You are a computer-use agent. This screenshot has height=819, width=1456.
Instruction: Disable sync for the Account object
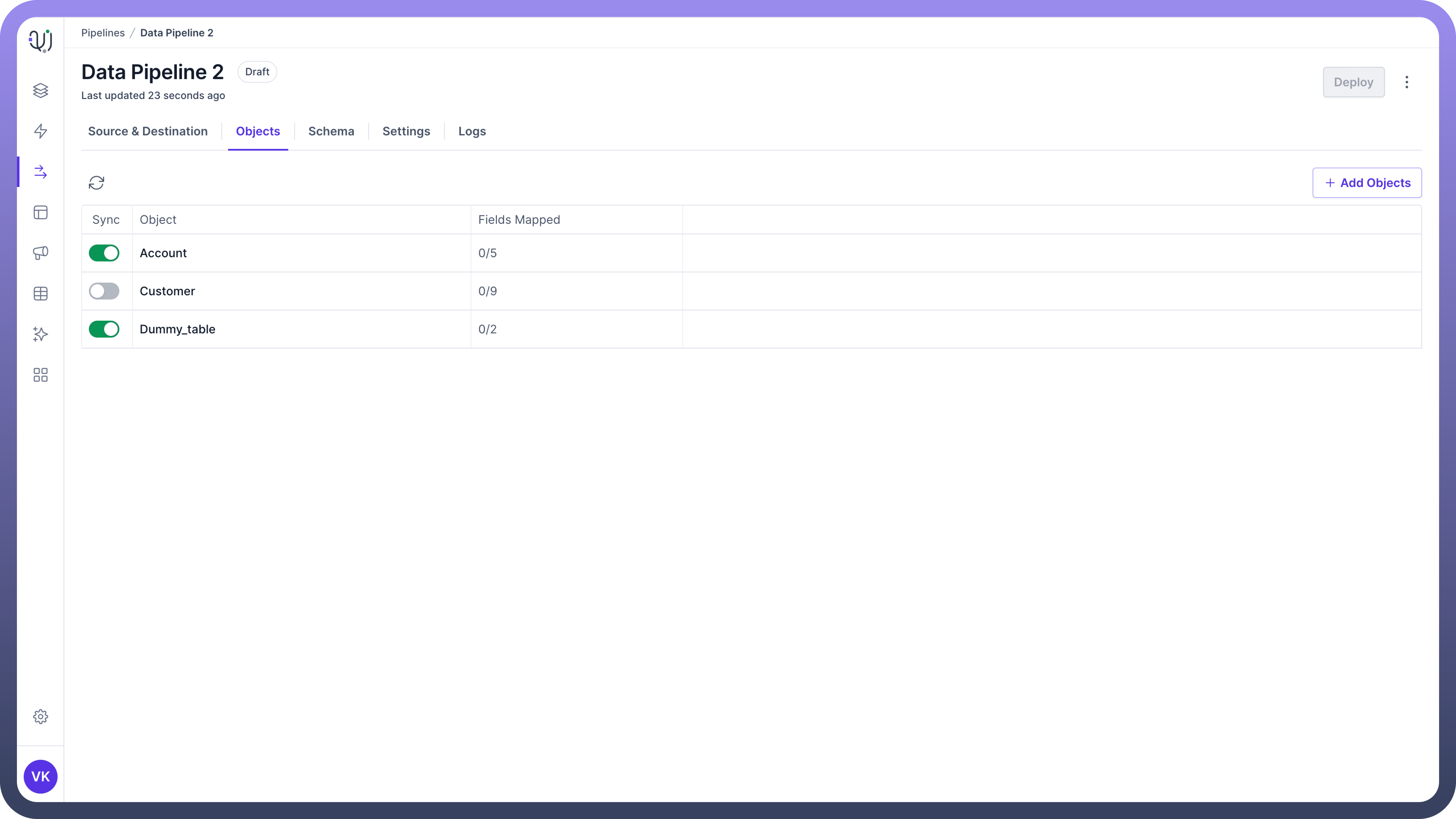104,253
